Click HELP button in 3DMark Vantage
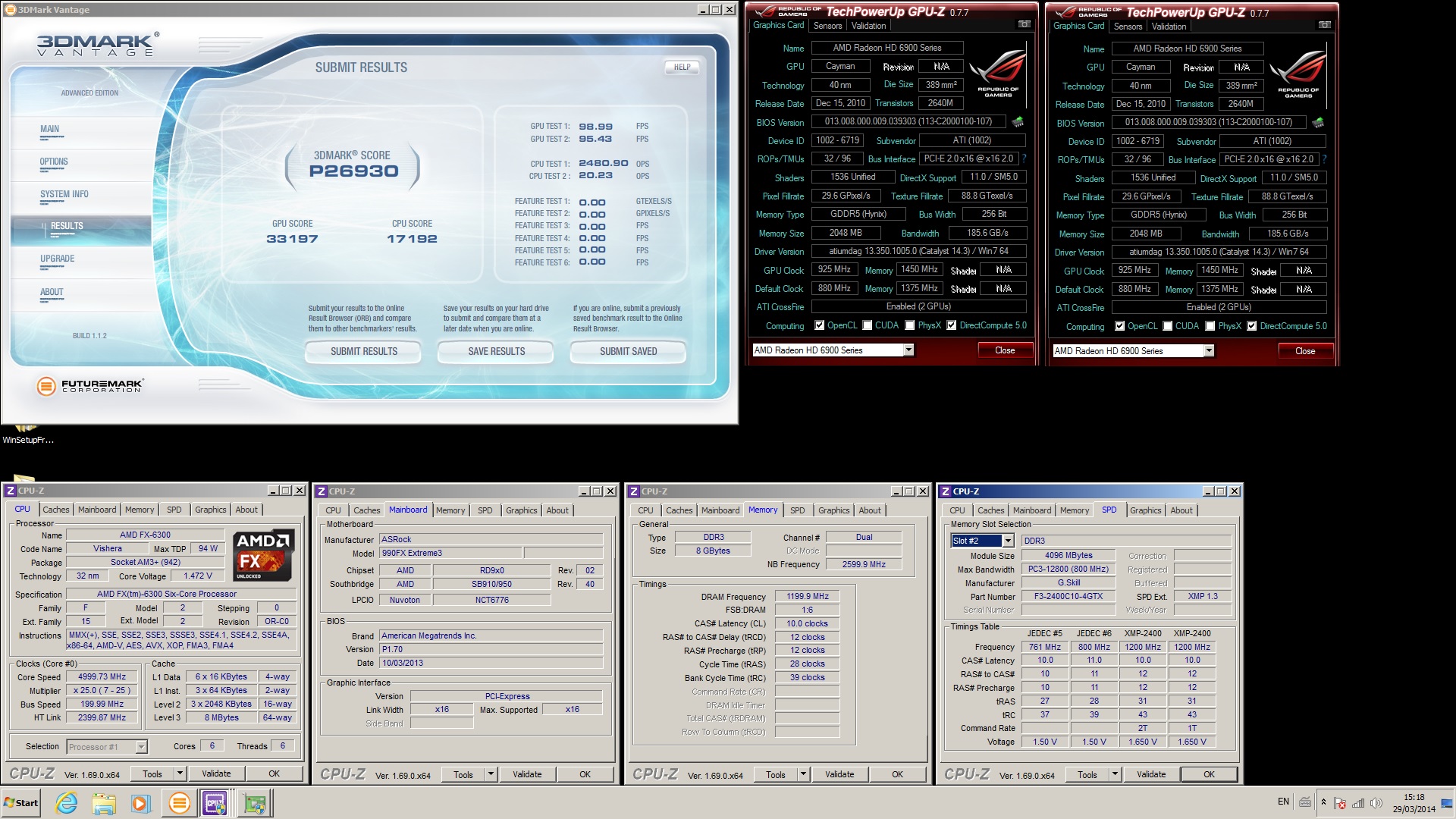1456x819 pixels. [x=682, y=67]
